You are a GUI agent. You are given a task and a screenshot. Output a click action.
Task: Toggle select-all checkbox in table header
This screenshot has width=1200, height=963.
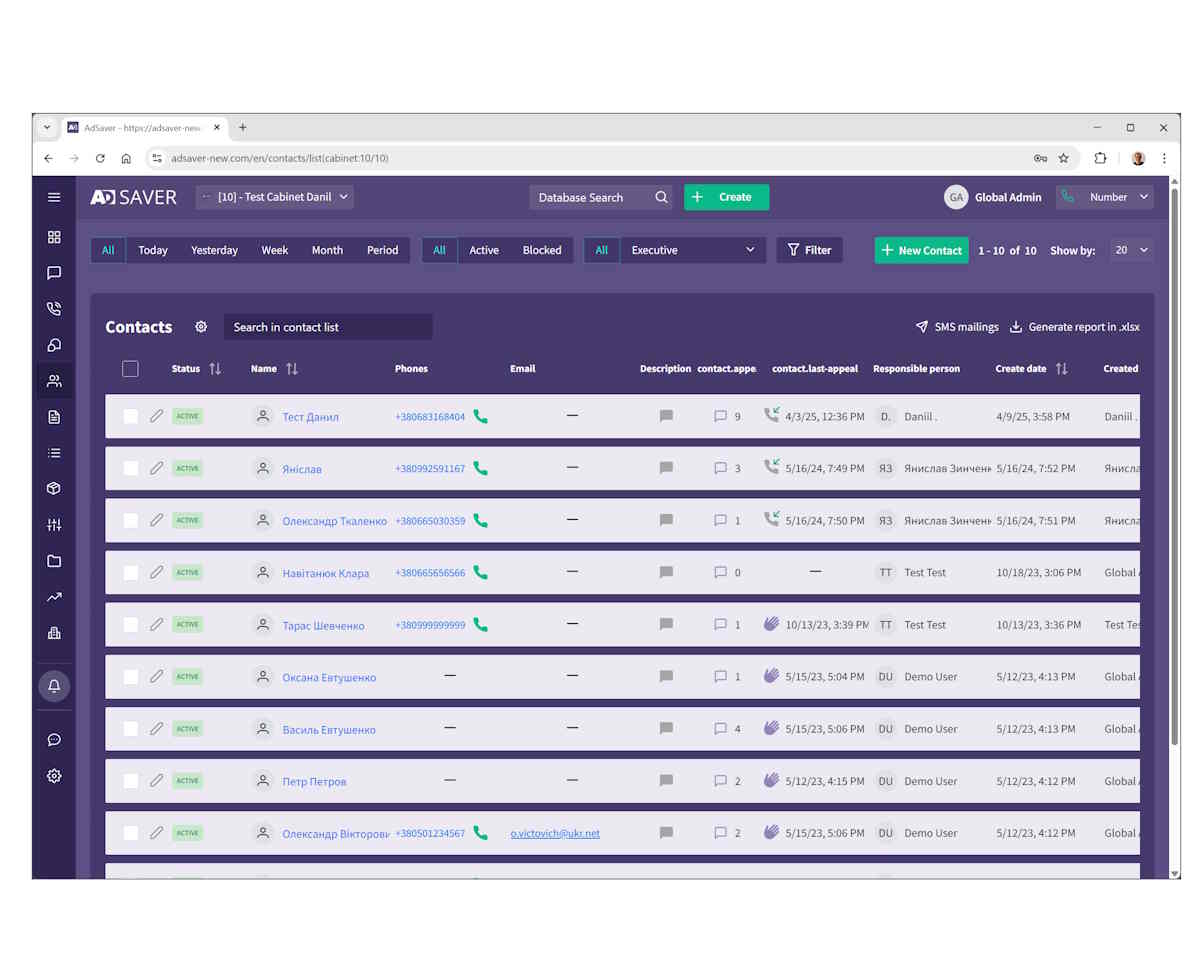(130, 369)
